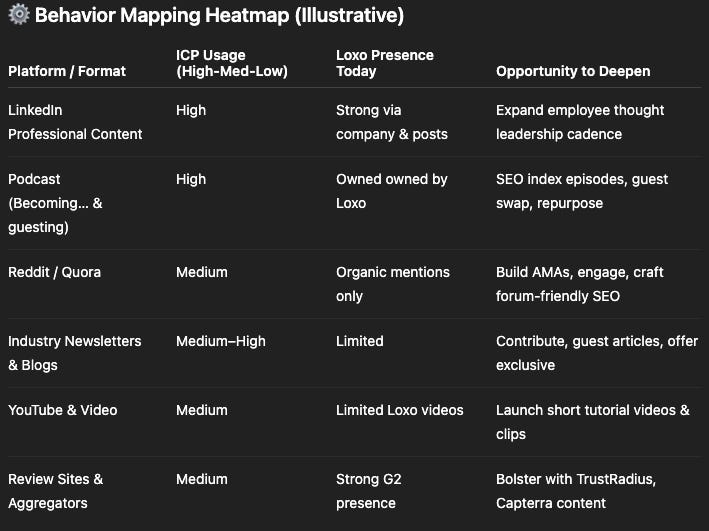Image resolution: width=709 pixels, height=531 pixels.
Task: Click the 'Opportunity to Deepen' column header
Action: coord(573,71)
